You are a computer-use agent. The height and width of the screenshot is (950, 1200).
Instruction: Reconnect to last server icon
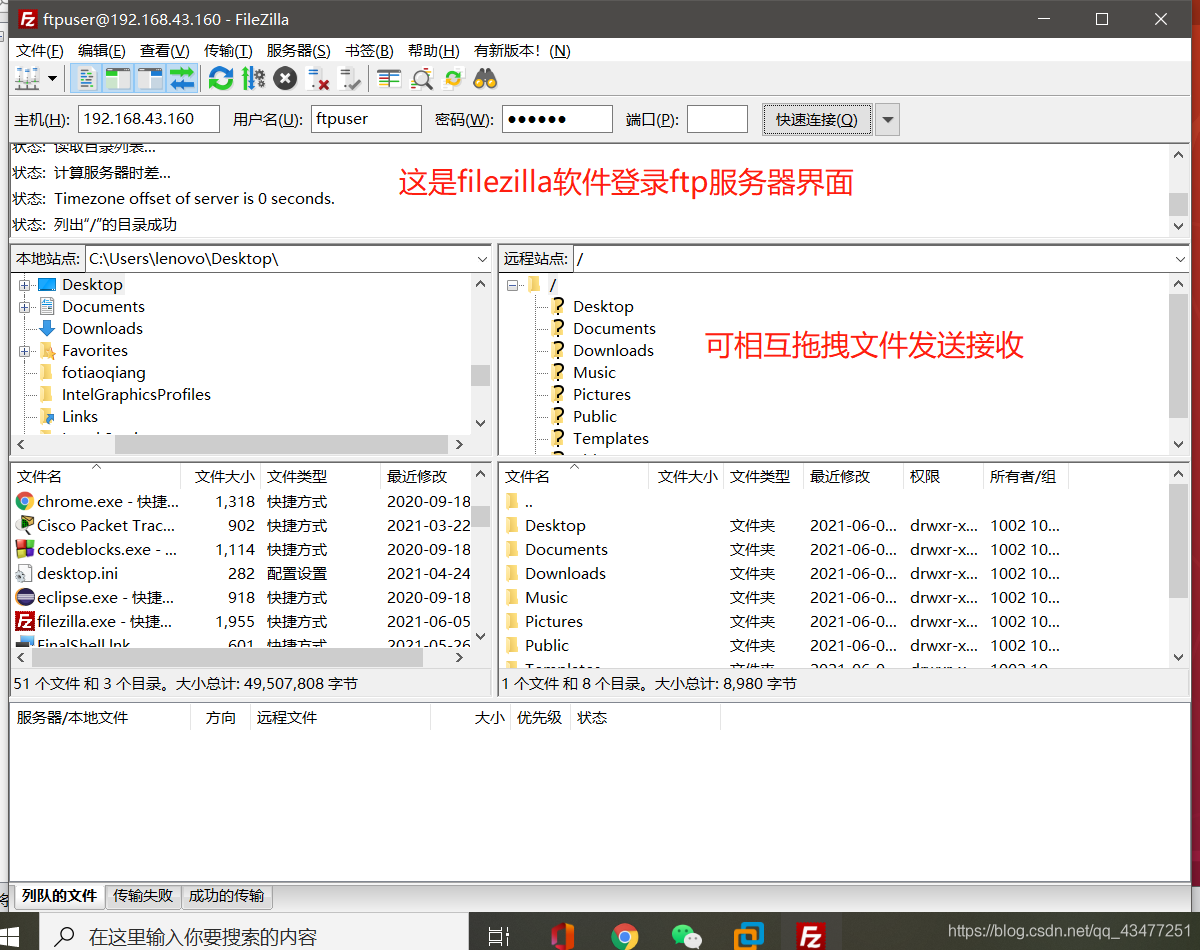[349, 78]
